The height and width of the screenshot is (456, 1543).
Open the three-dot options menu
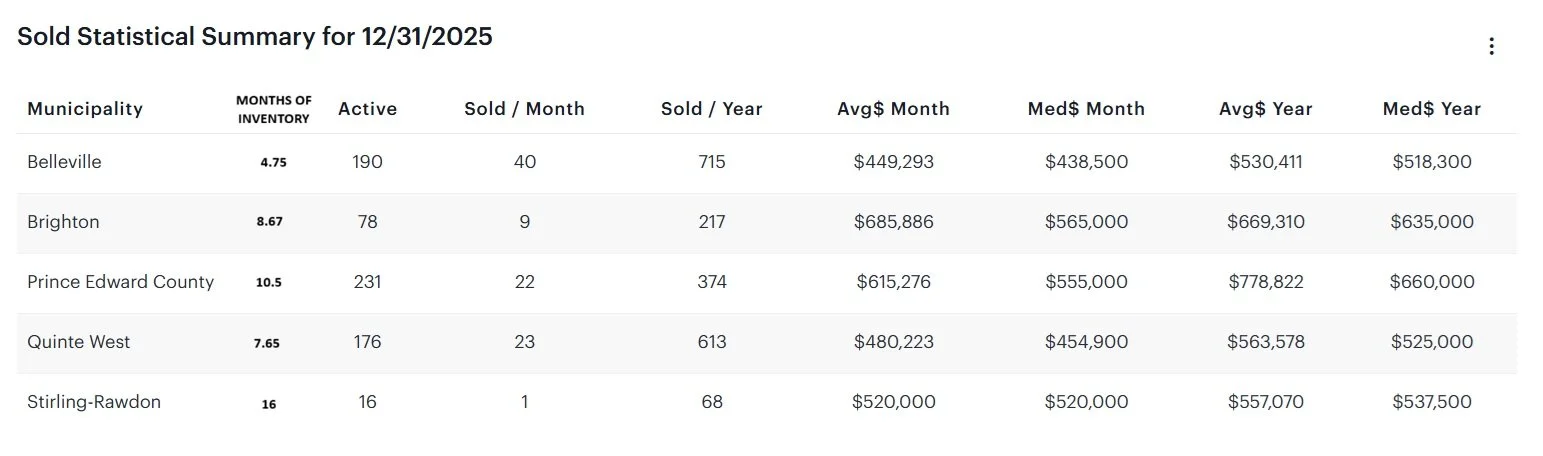[1491, 46]
